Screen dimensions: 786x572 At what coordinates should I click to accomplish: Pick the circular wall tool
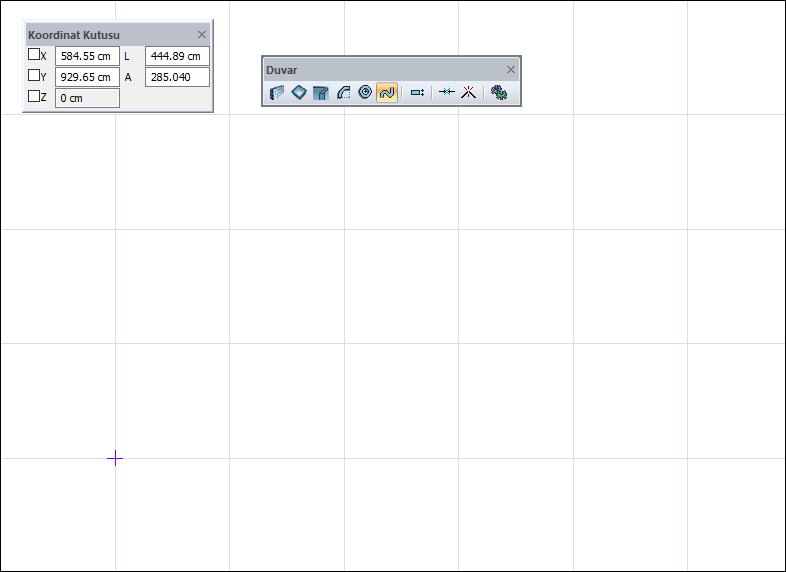pos(365,93)
